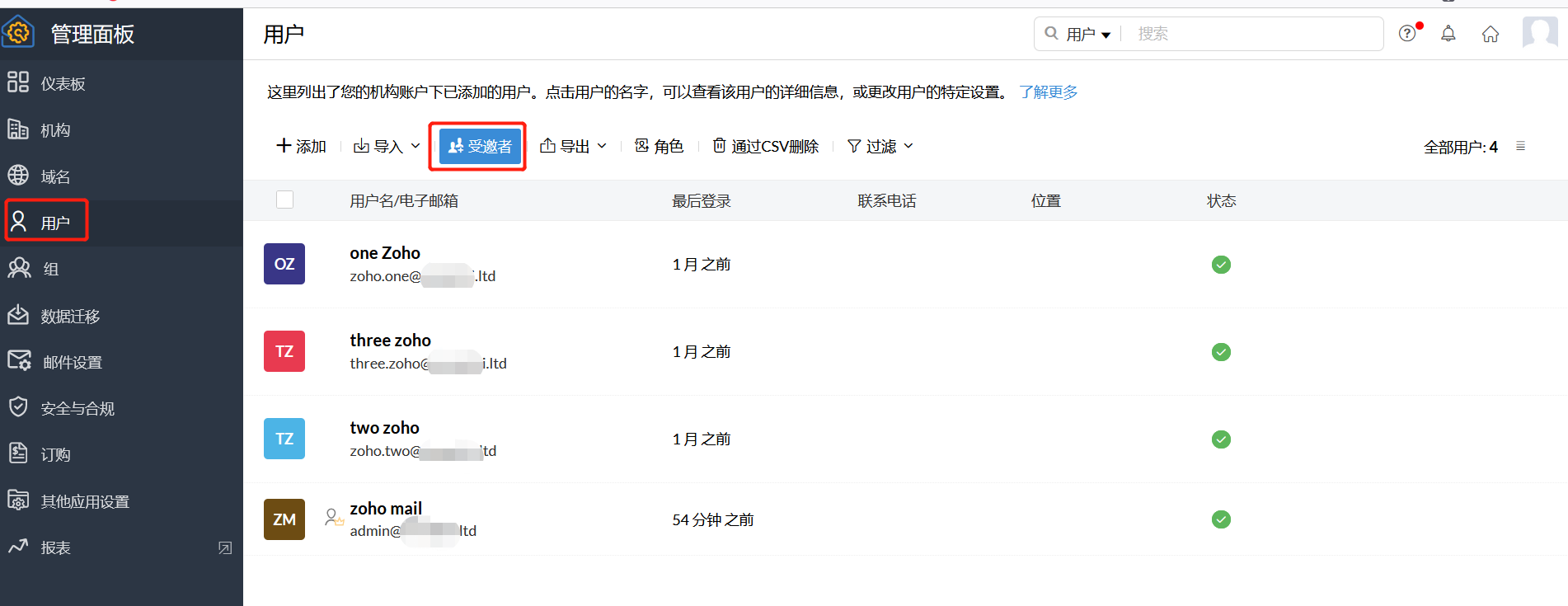Open the 了解更多 link
Viewport: 1568px width, 606px height.
click(1048, 92)
